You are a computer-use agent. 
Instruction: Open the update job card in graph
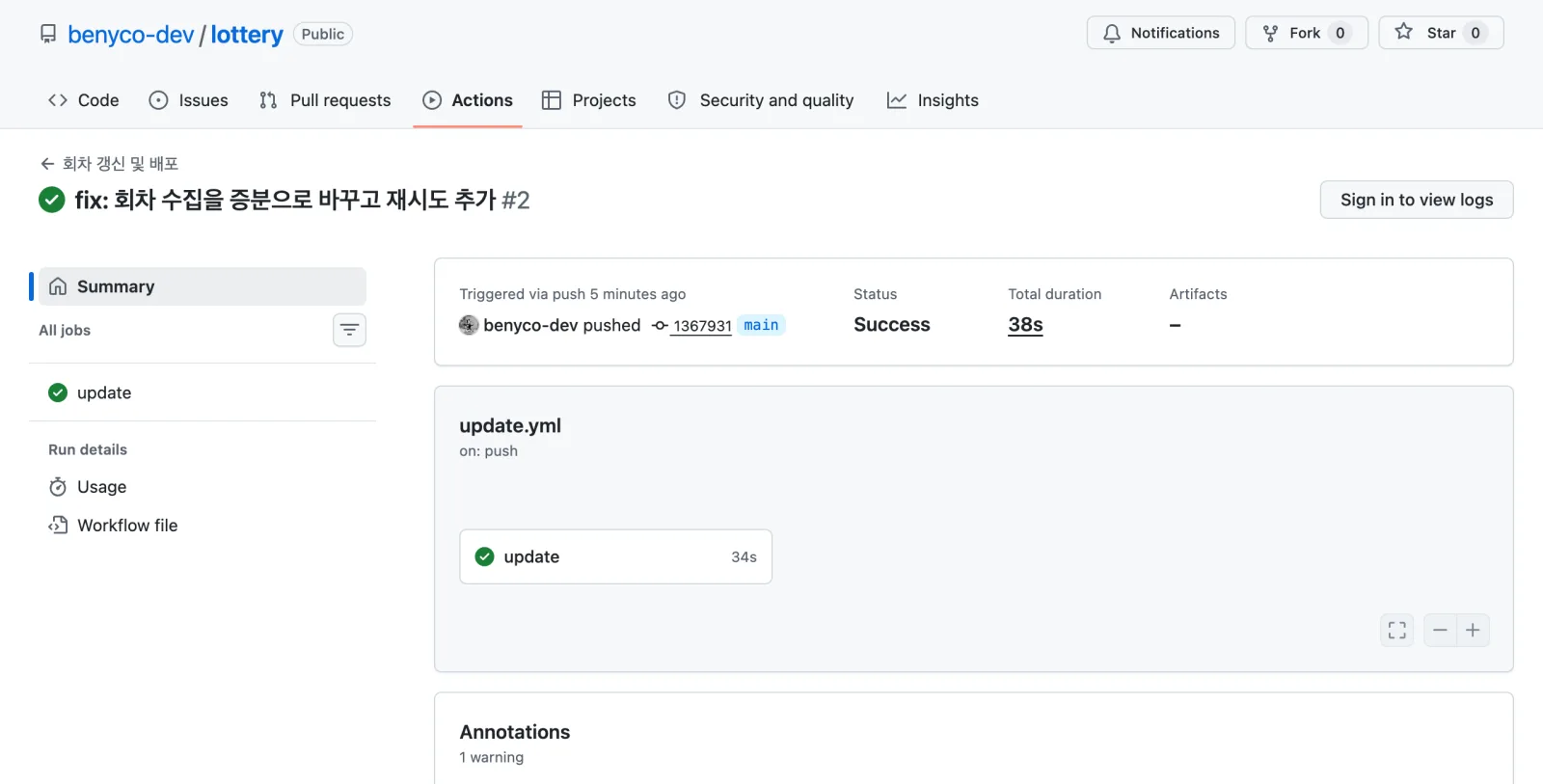click(x=615, y=556)
